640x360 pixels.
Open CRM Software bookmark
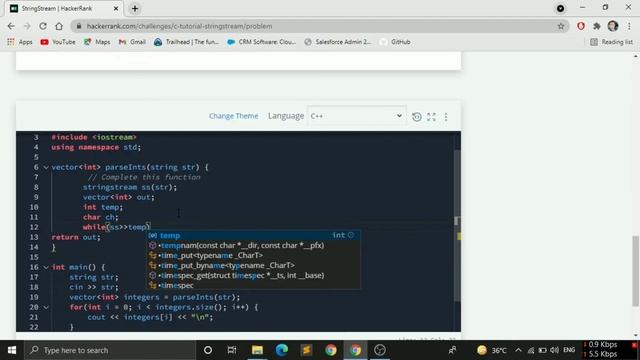coord(261,42)
